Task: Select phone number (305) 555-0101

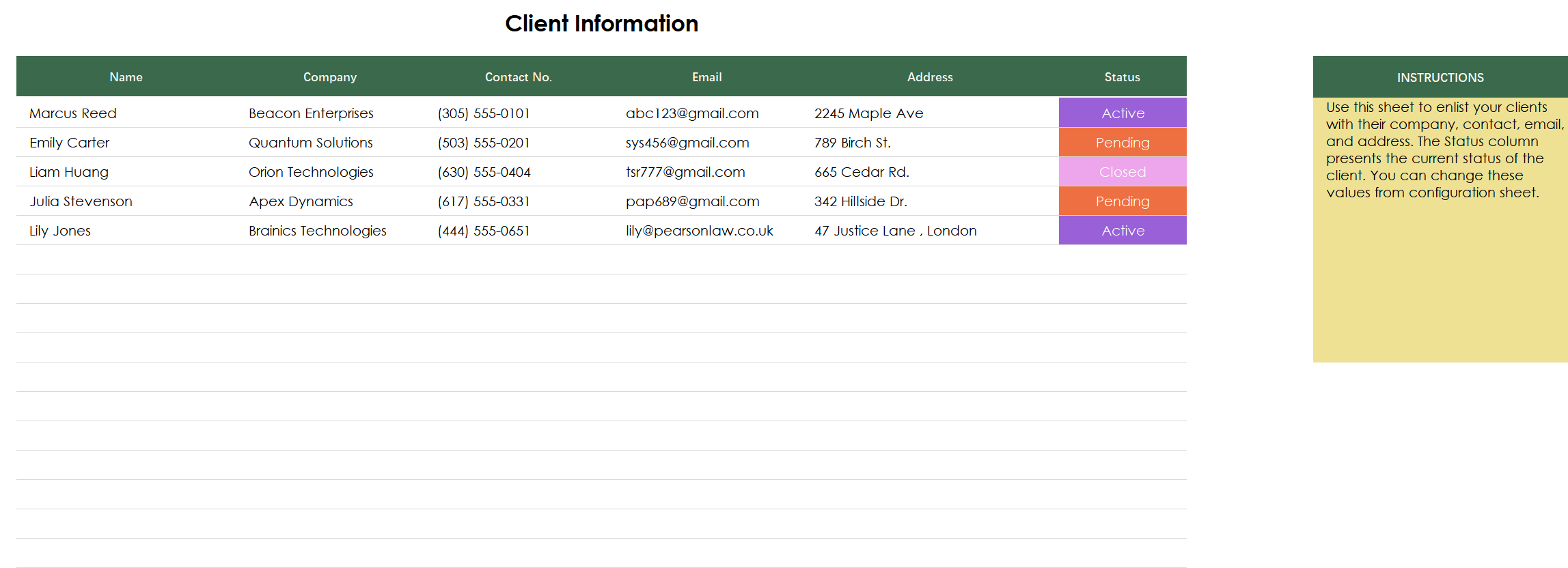Action: coord(484,113)
